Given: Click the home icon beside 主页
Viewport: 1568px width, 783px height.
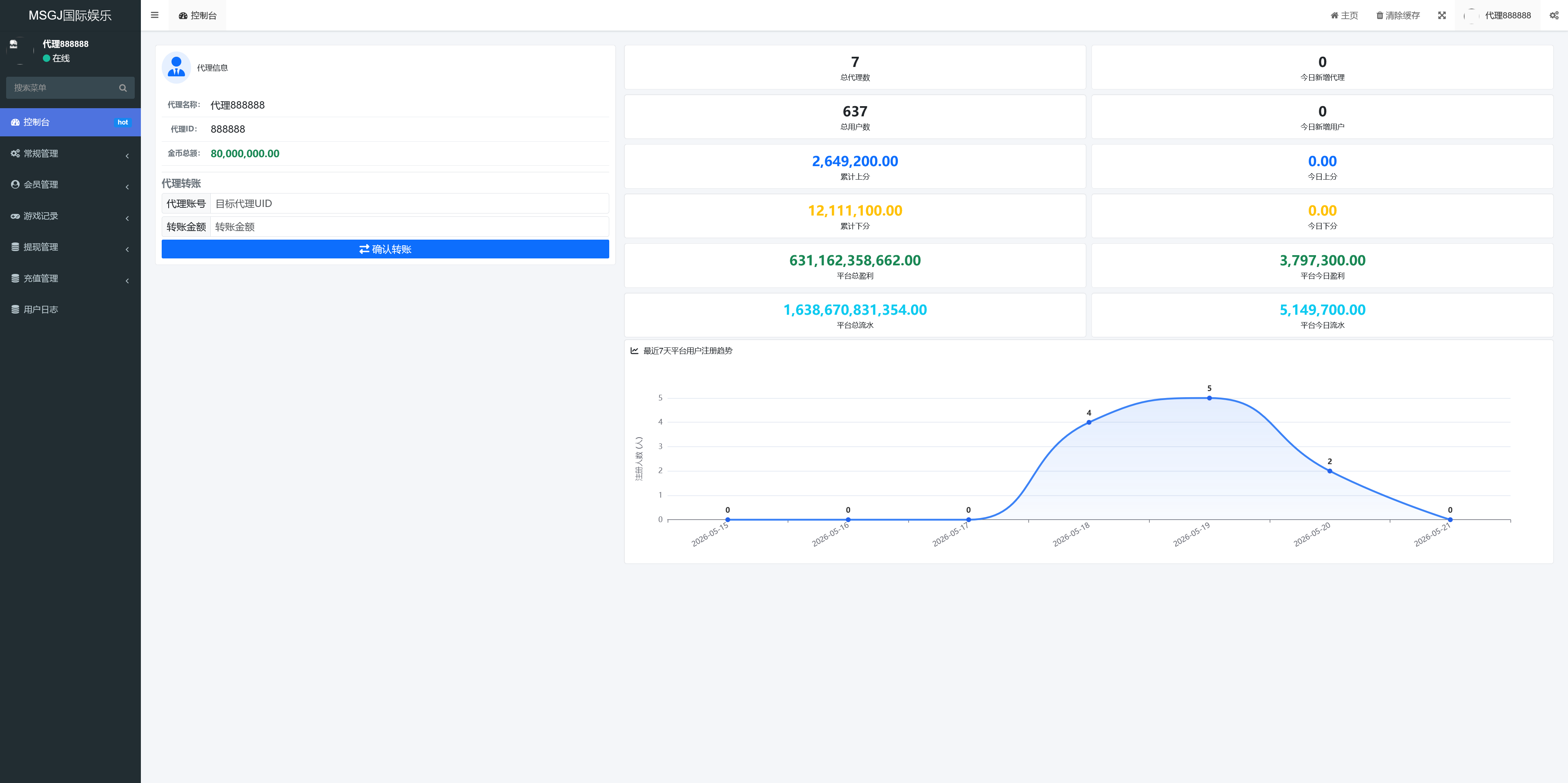Looking at the screenshot, I should click(x=1334, y=15).
